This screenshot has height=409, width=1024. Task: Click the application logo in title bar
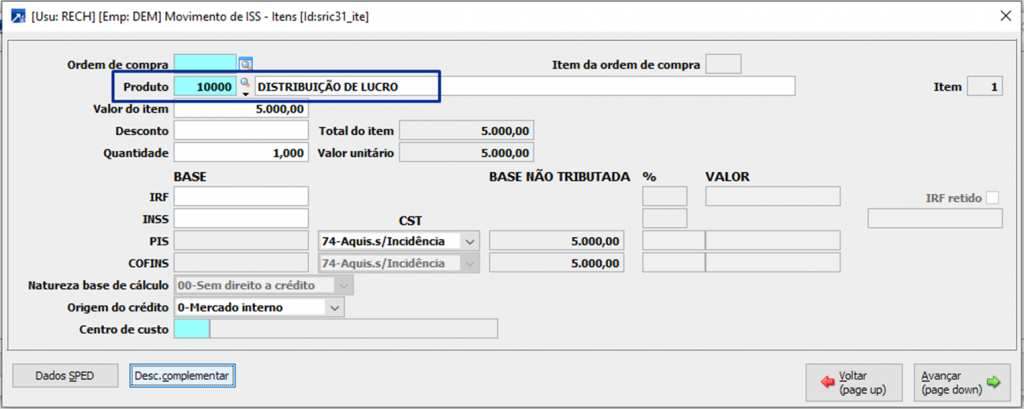pos(19,17)
